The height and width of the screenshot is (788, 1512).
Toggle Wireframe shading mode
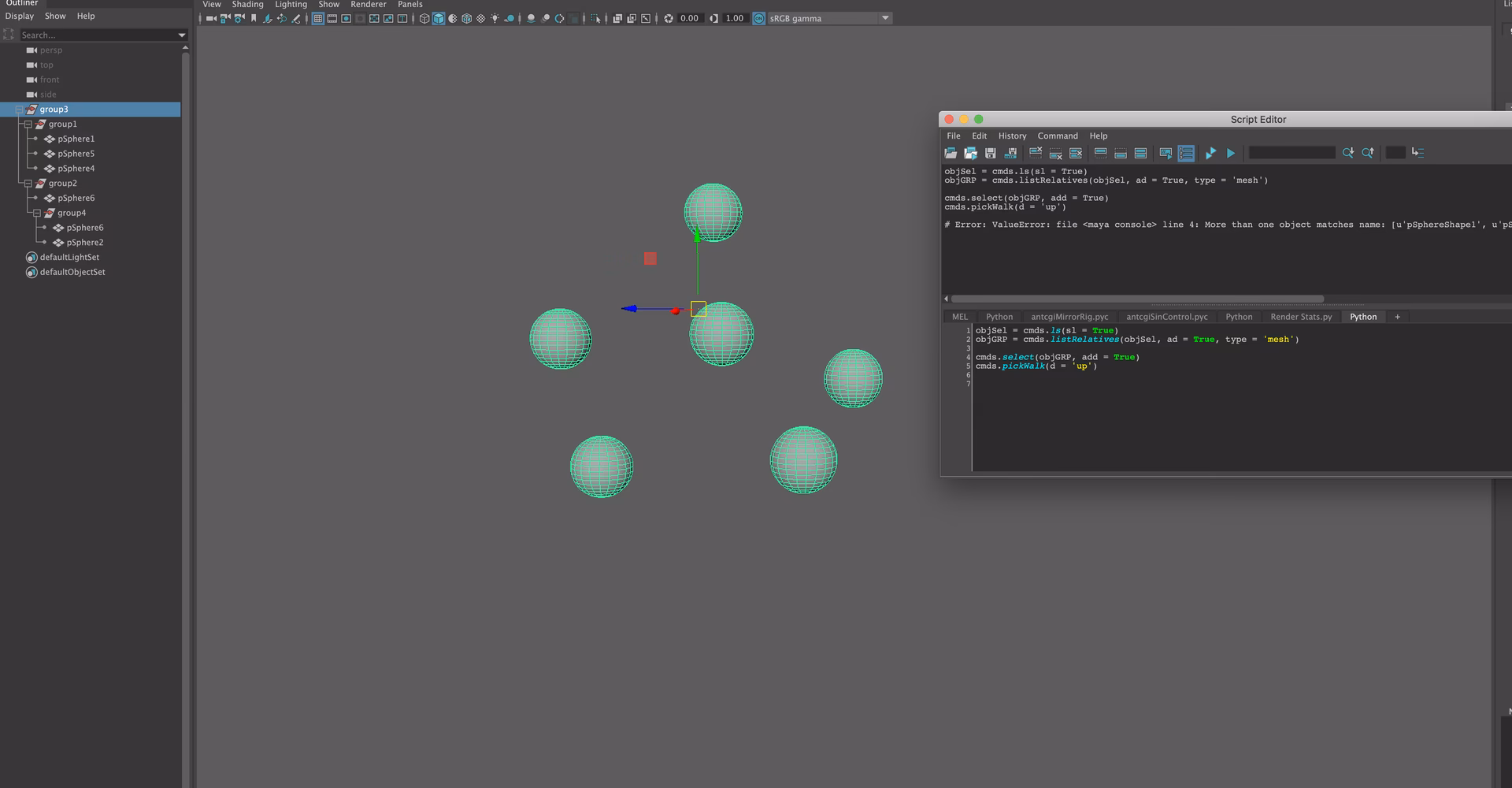[424, 19]
